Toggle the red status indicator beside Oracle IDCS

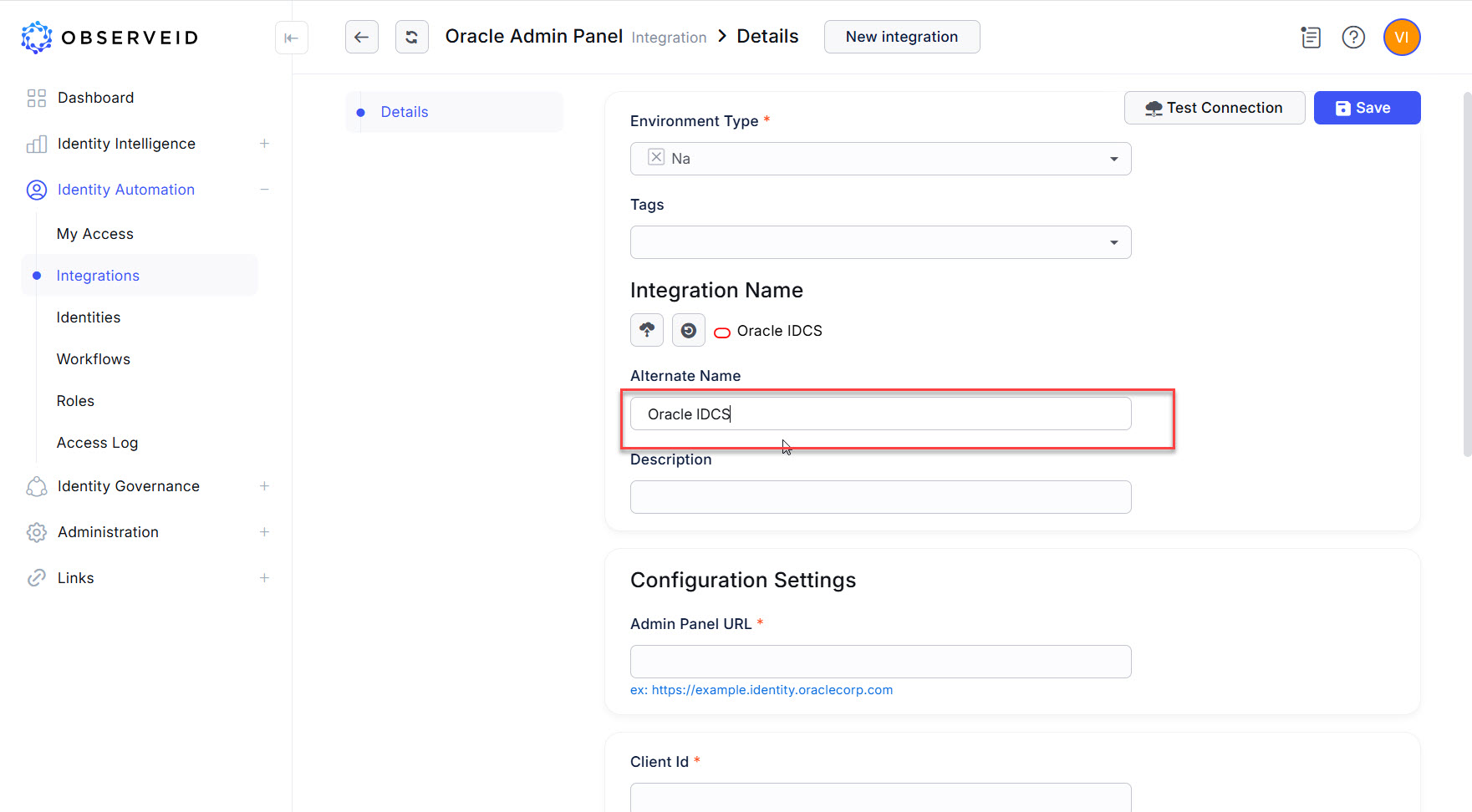pyautogui.click(x=721, y=332)
